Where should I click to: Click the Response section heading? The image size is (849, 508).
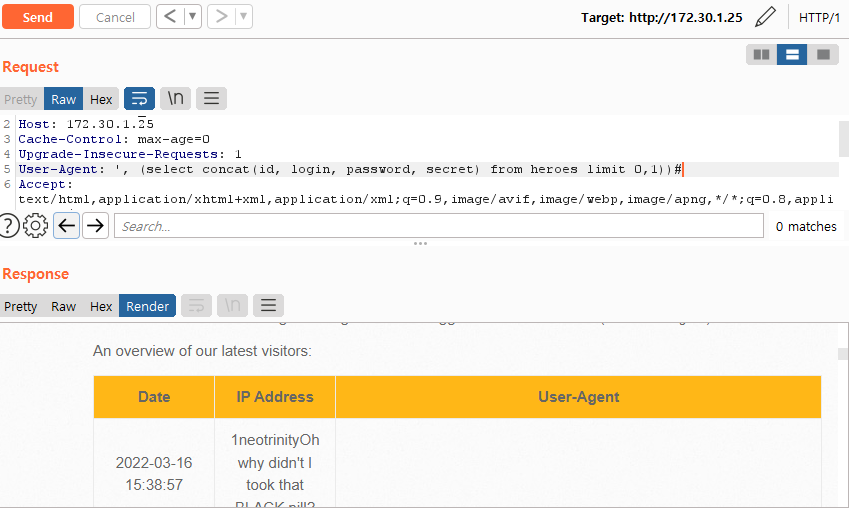pos(36,274)
